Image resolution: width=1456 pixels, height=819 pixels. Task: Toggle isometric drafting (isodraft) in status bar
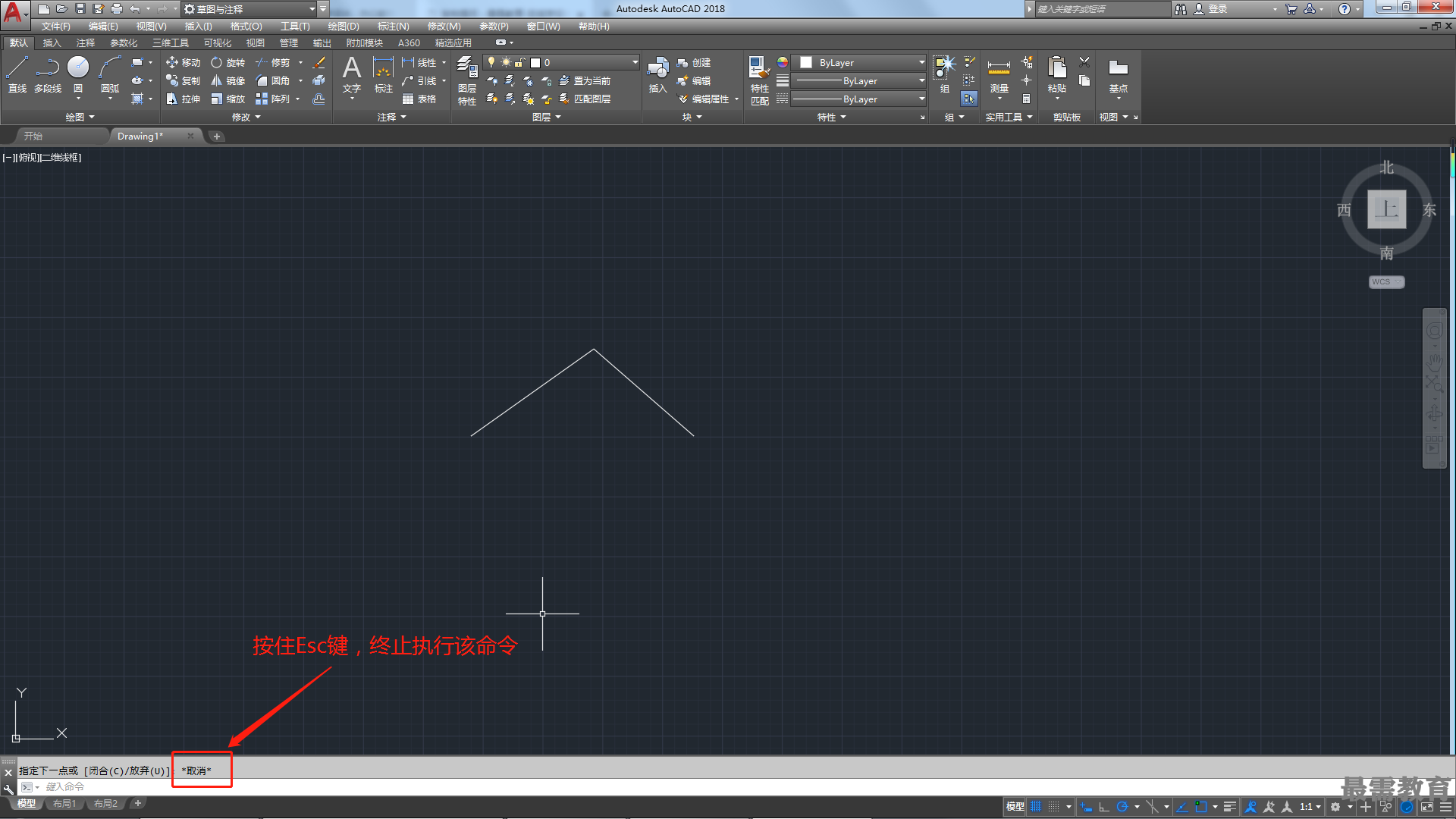tap(1152, 807)
